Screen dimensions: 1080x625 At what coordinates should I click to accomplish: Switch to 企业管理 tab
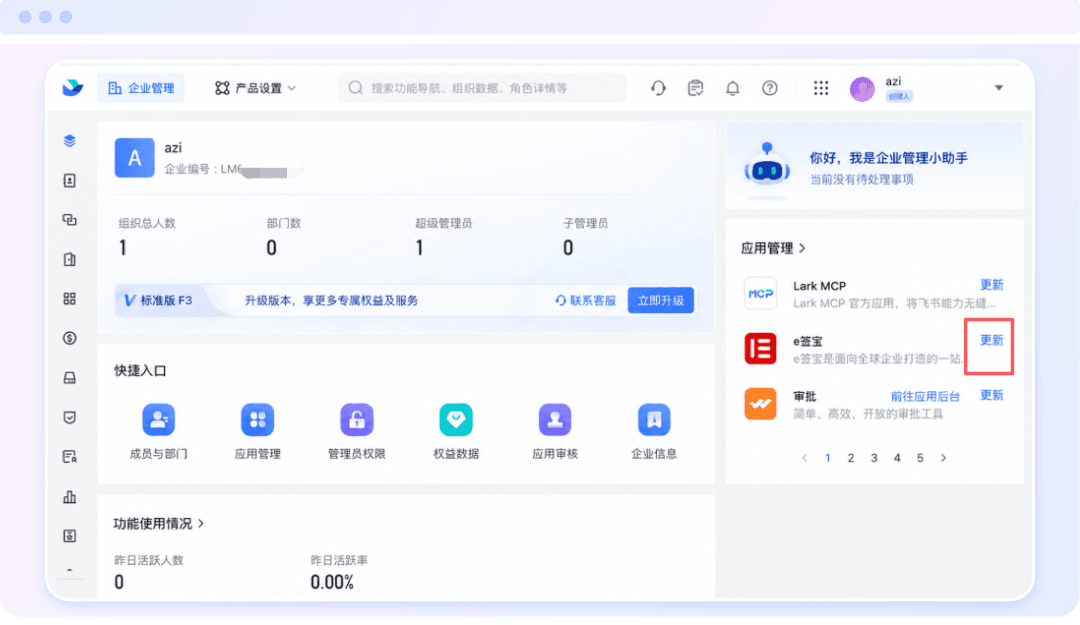coord(141,88)
